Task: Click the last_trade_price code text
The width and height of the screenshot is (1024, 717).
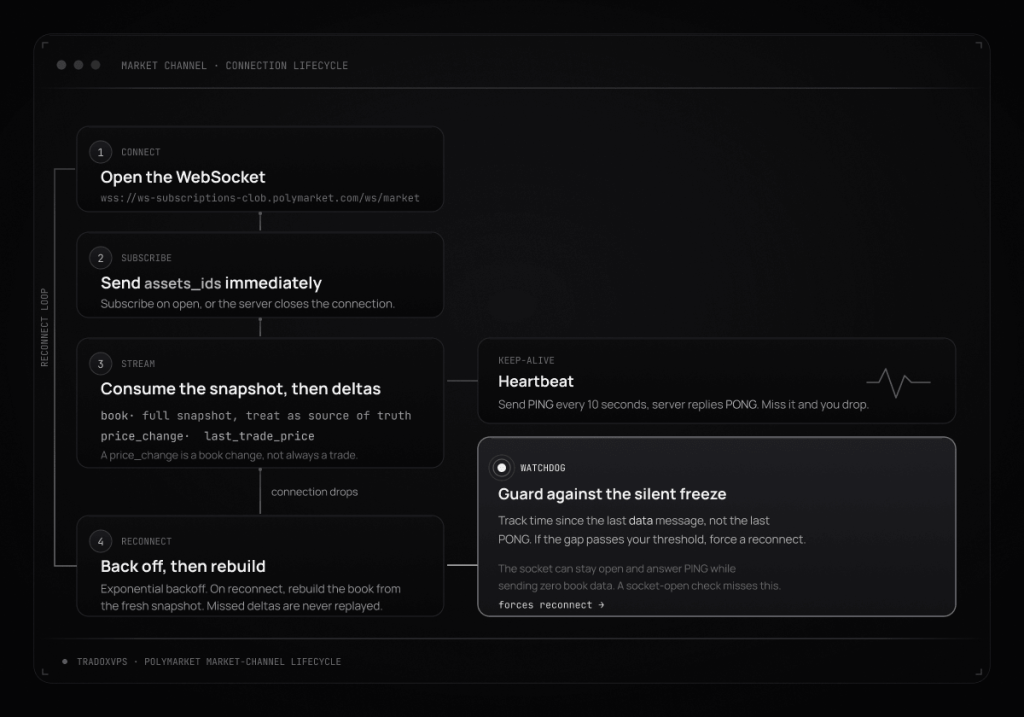Action: tap(259, 436)
